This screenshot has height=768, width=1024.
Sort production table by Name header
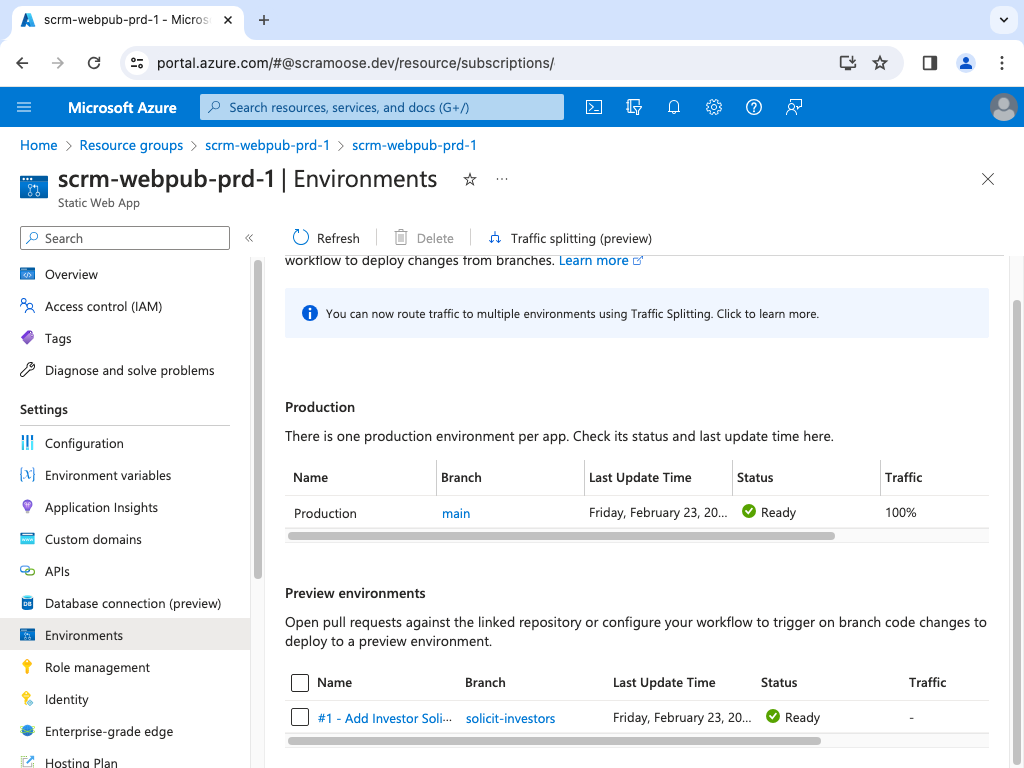310,477
